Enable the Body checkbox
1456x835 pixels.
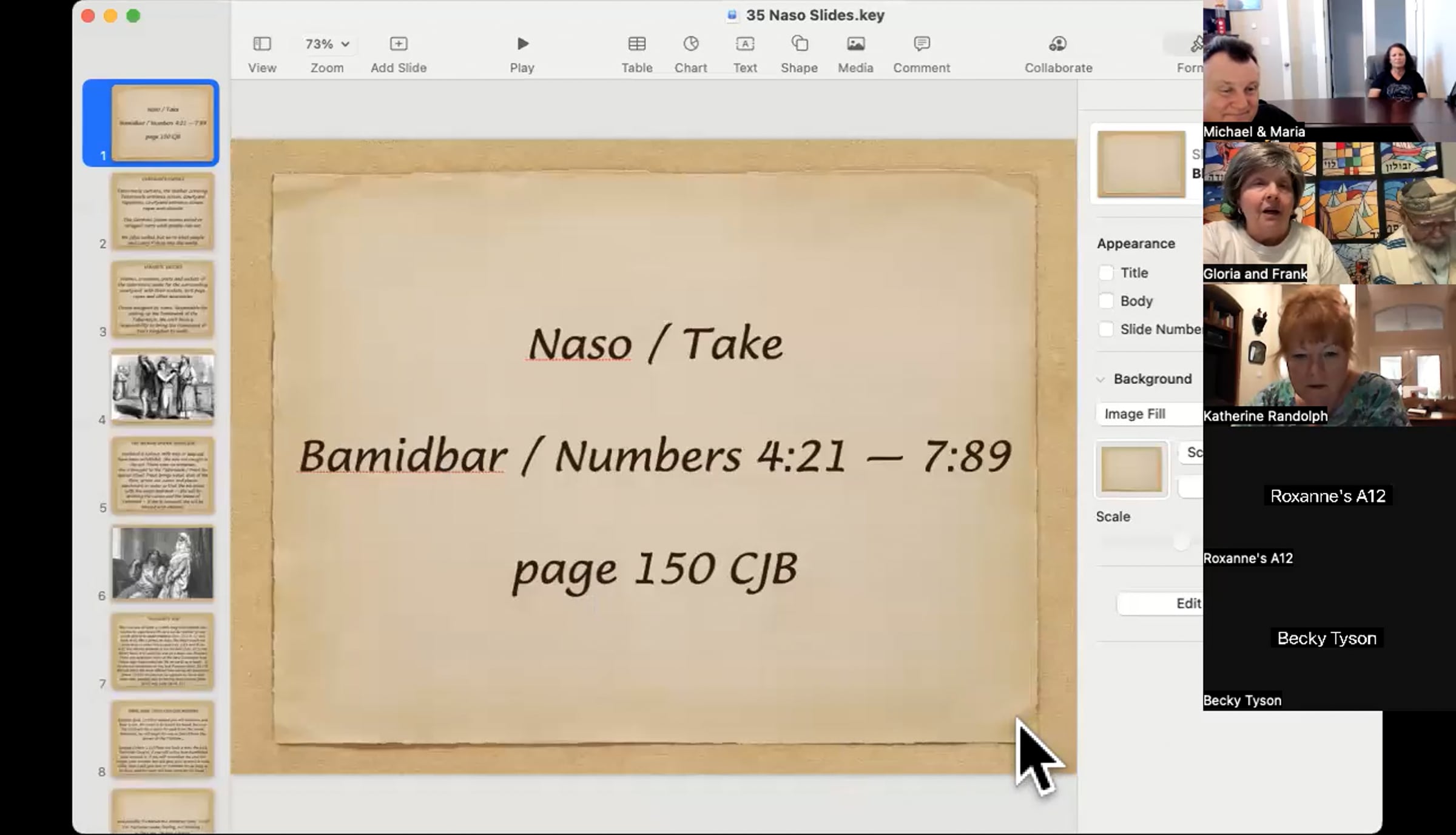click(x=1106, y=301)
